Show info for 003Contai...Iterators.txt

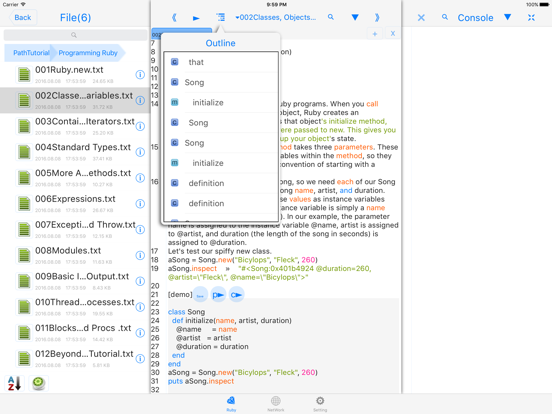140,126
